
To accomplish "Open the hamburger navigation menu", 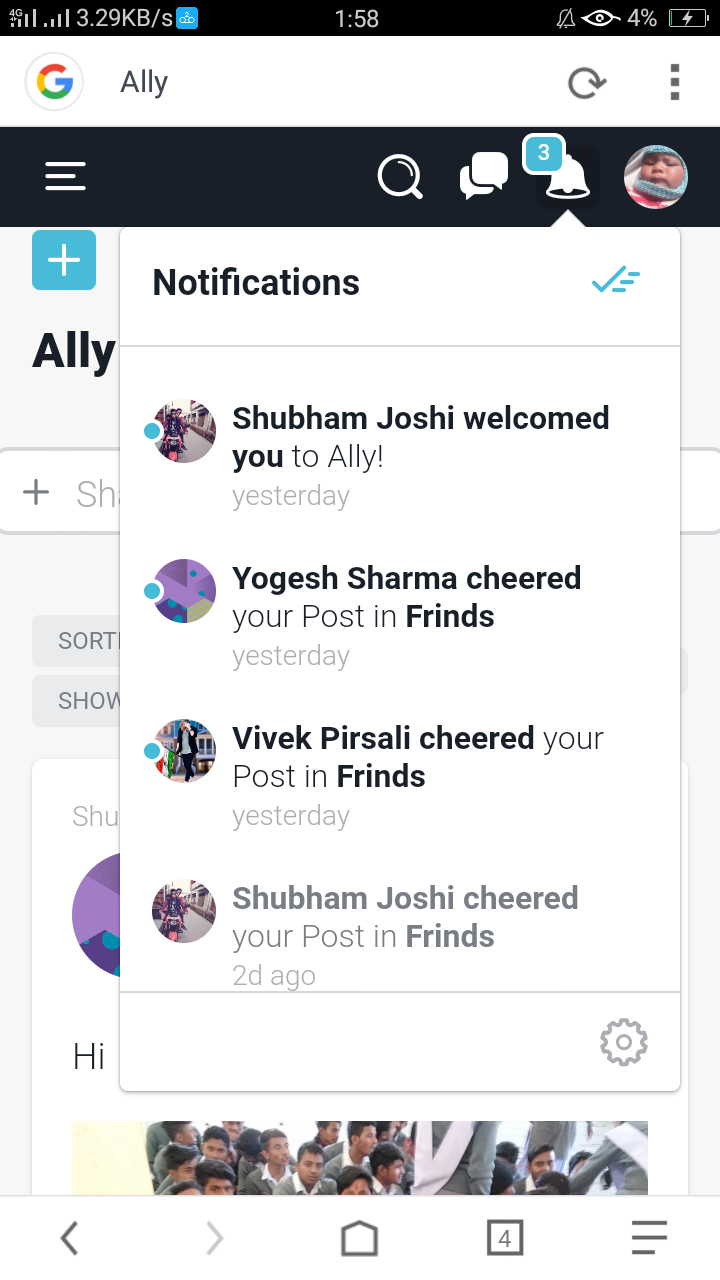I will click(65, 177).
